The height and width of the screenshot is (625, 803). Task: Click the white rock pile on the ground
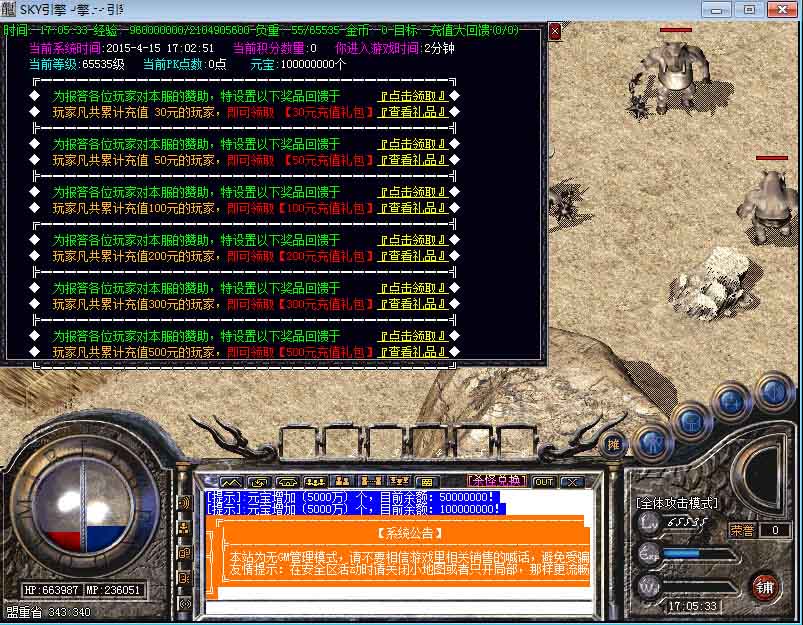tap(714, 282)
